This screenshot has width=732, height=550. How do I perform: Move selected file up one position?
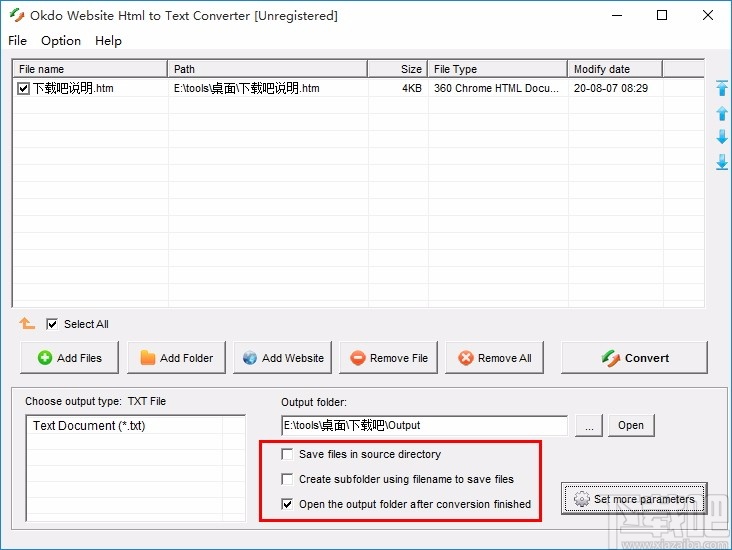[x=722, y=113]
